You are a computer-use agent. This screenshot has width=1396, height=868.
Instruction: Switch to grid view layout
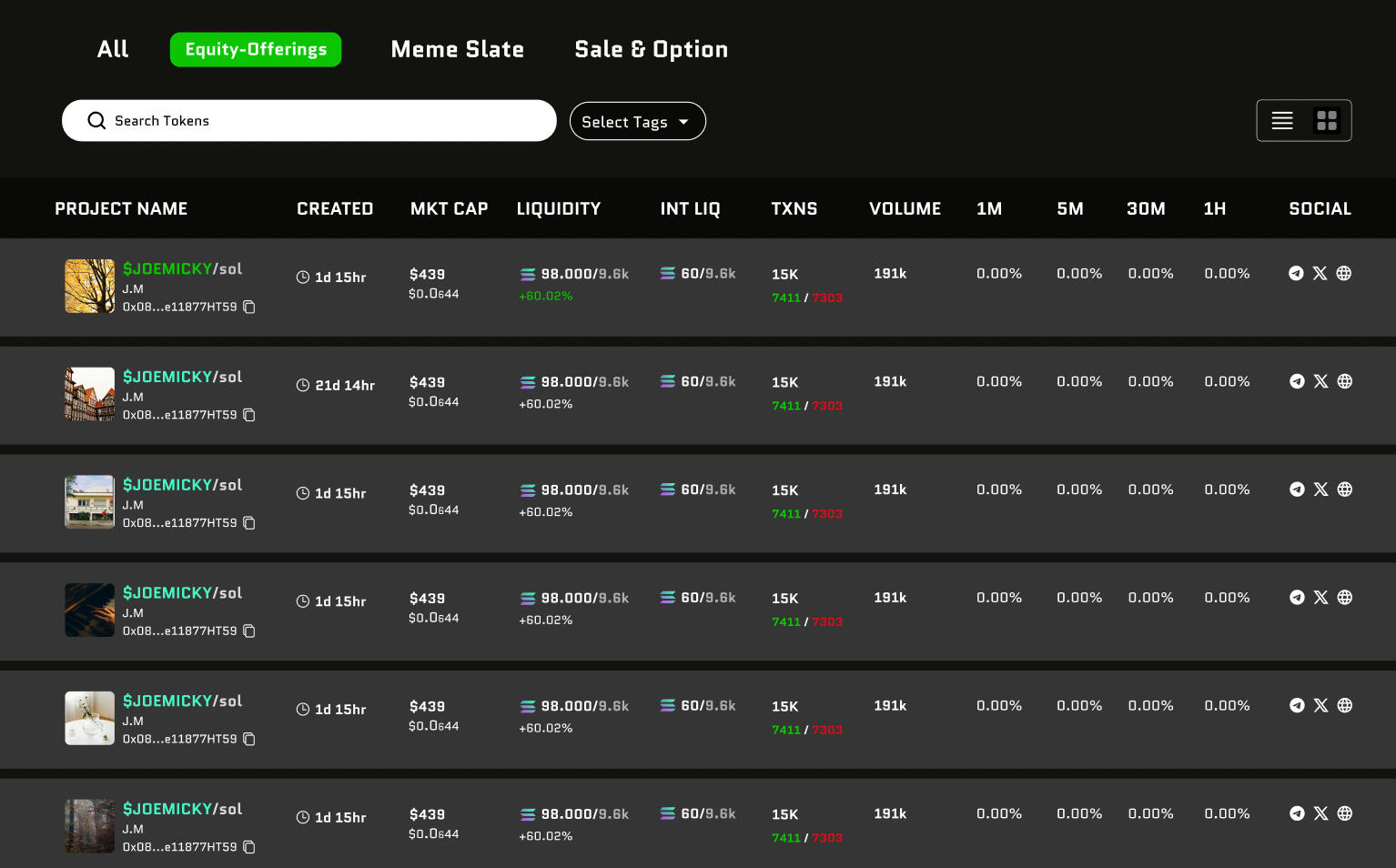1327,120
